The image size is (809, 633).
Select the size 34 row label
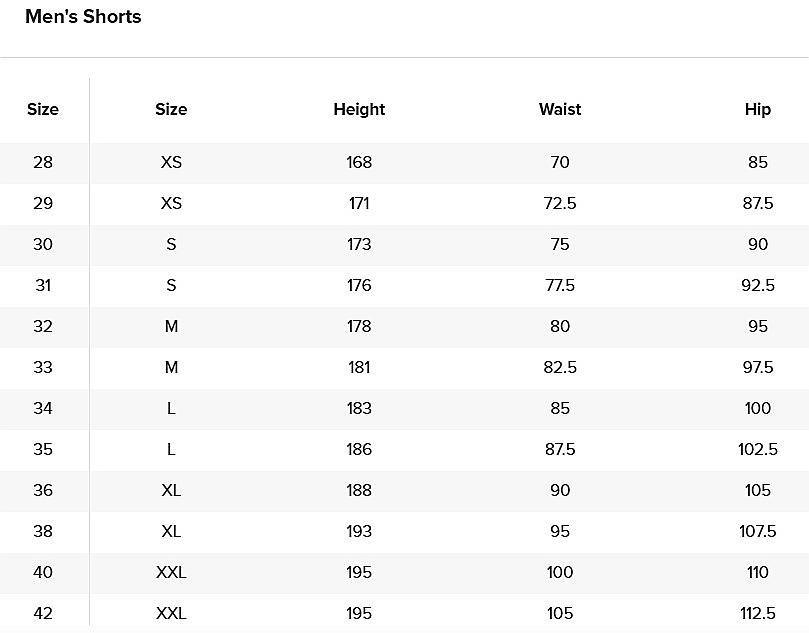(x=43, y=408)
